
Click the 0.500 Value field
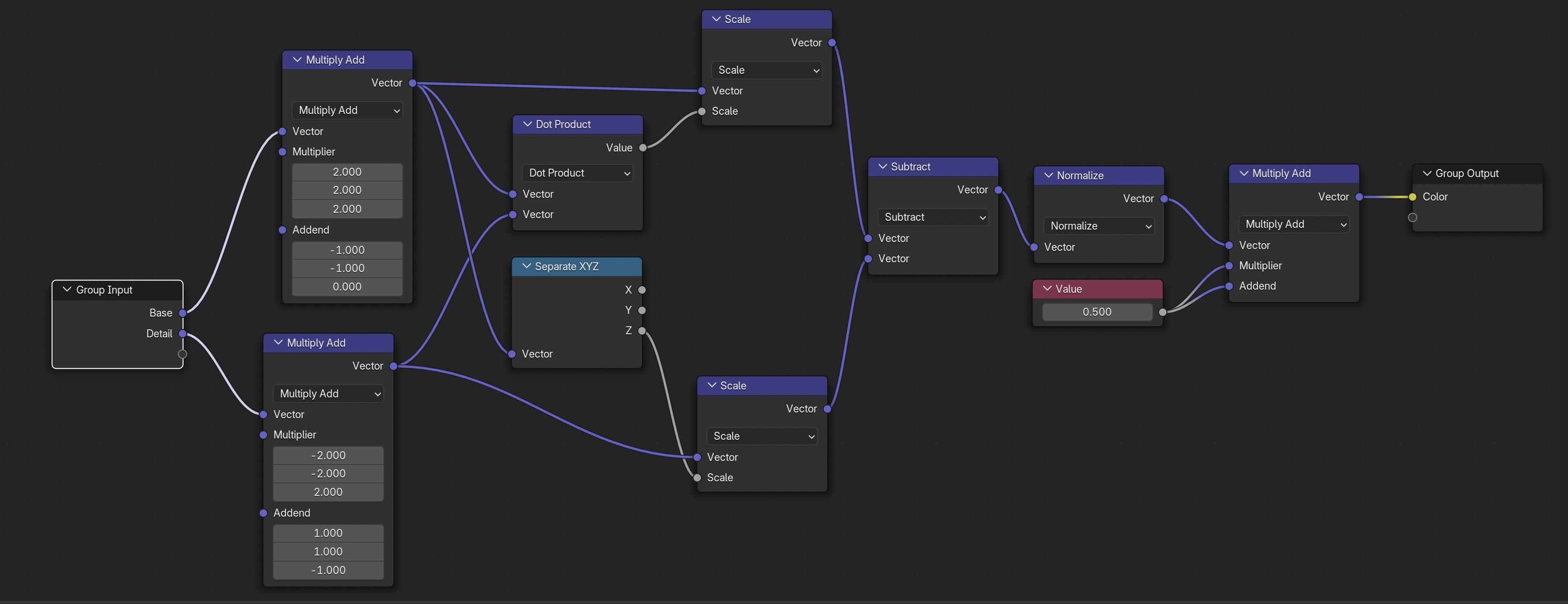pyautogui.click(x=1097, y=312)
